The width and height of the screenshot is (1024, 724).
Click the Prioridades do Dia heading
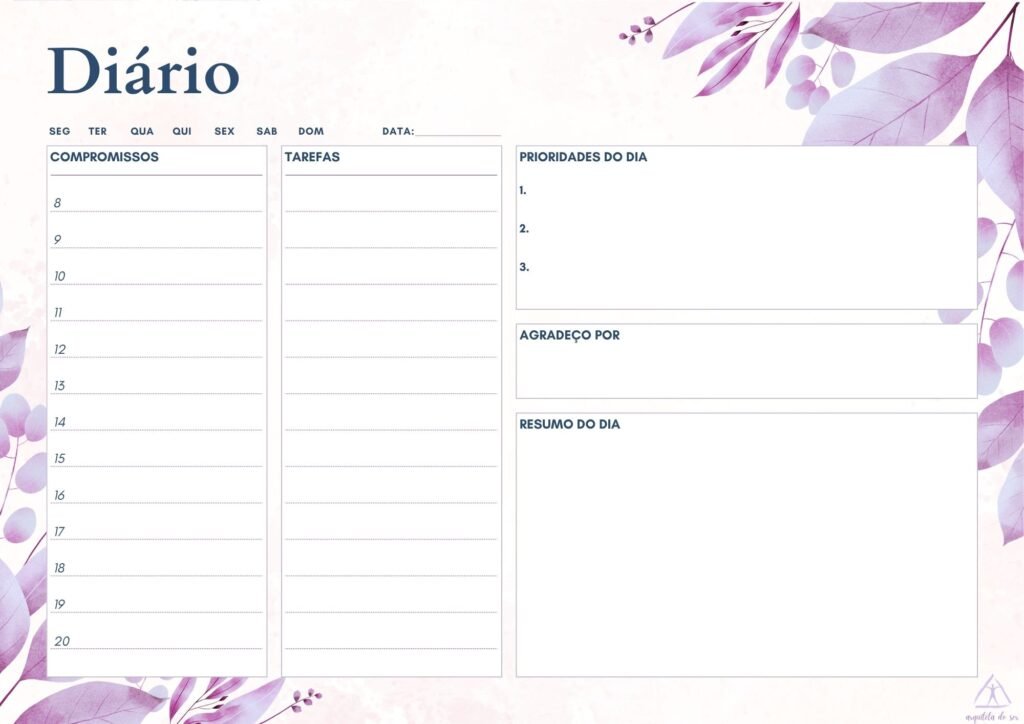(583, 157)
